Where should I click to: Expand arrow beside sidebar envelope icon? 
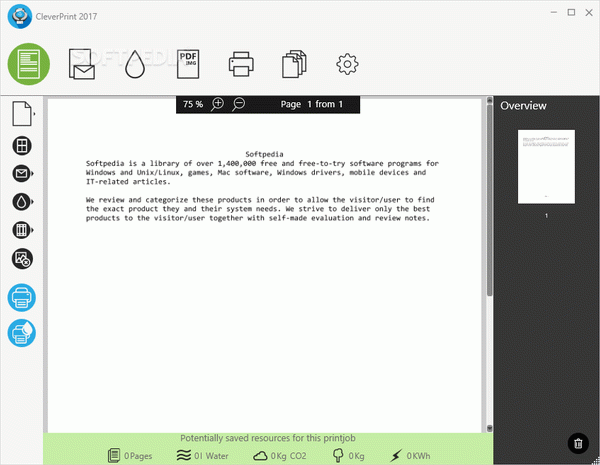coord(33,174)
